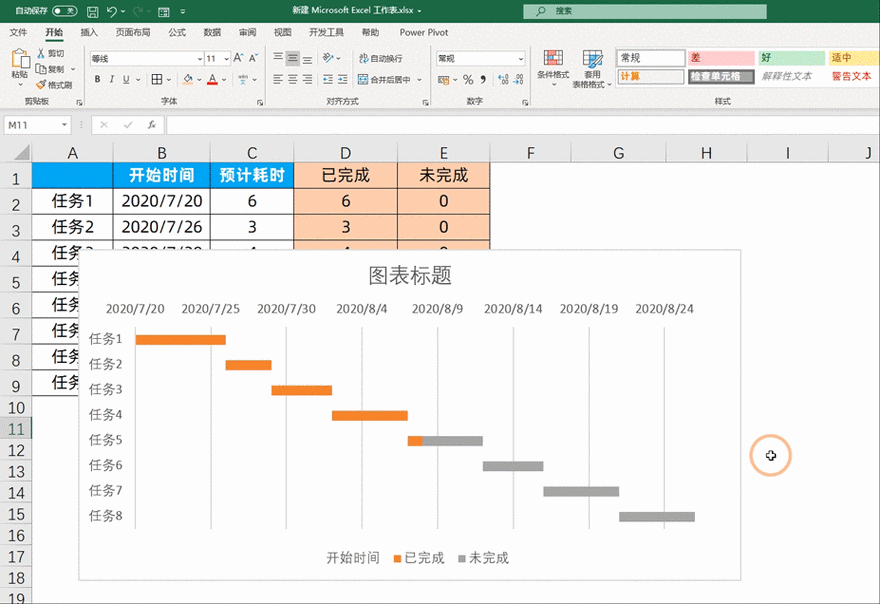This screenshot has height=604, width=880.
Task: Apply the green 好 cell style swatch
Action: pos(790,58)
